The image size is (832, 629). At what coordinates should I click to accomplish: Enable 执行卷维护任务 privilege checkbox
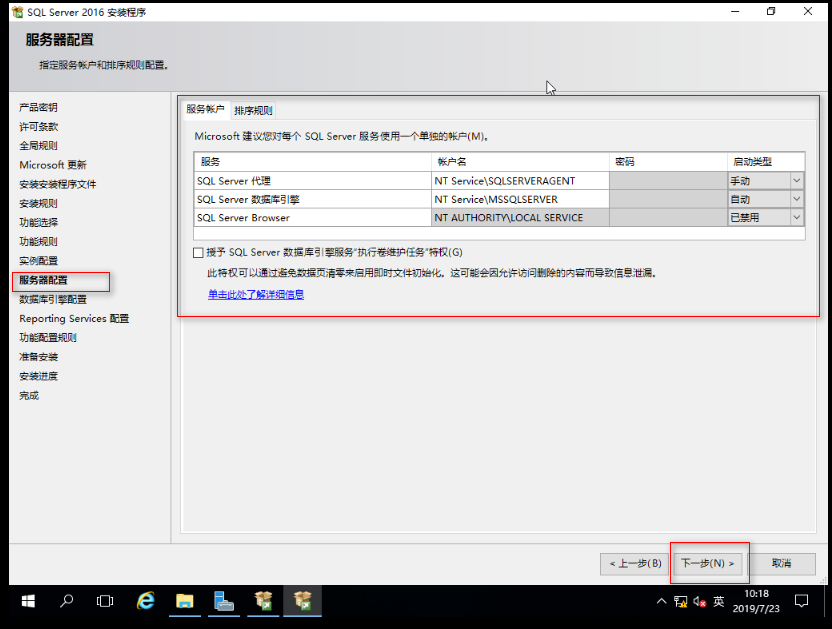pos(198,253)
